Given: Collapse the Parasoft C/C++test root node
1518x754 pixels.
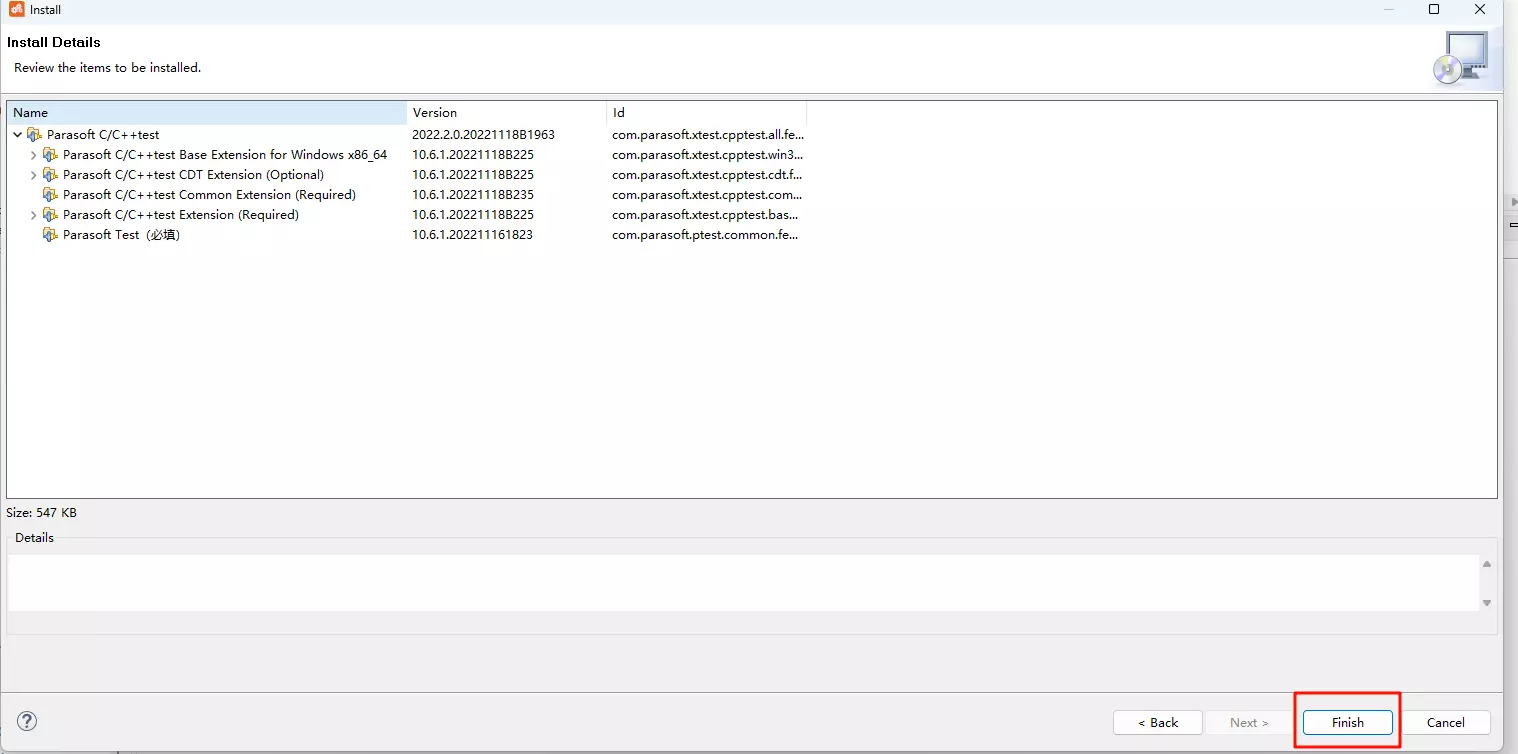Looking at the screenshot, I should [18, 134].
